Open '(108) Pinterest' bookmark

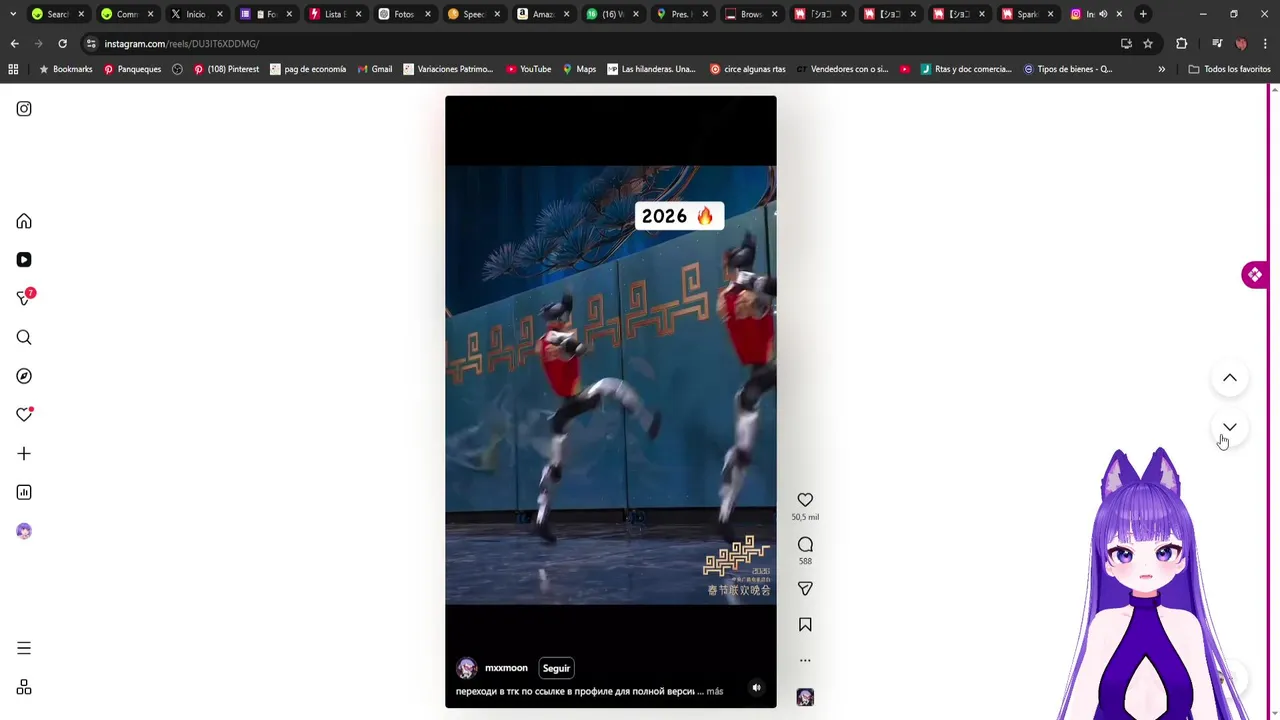226,69
